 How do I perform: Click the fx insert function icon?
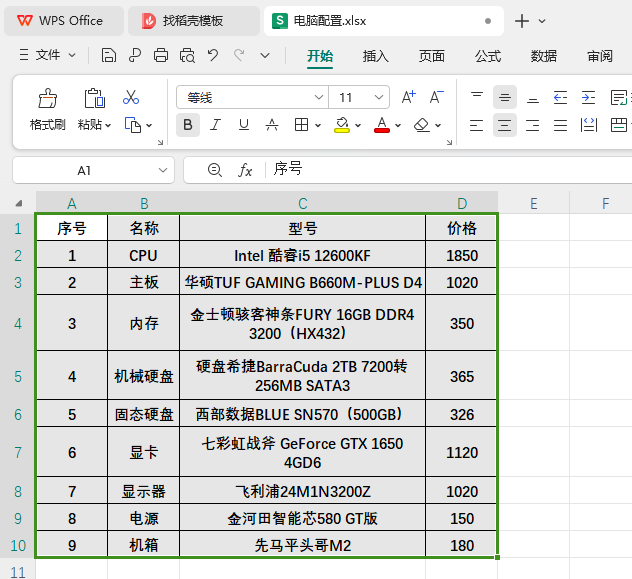(245, 170)
